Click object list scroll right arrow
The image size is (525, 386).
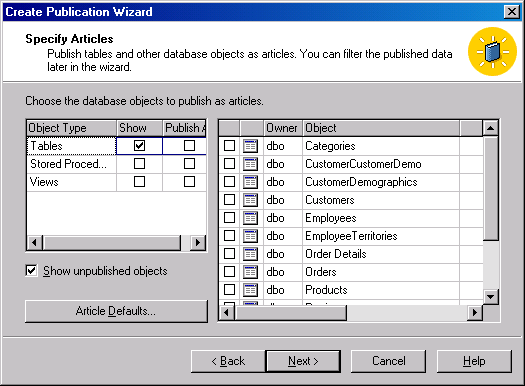click(x=474, y=313)
